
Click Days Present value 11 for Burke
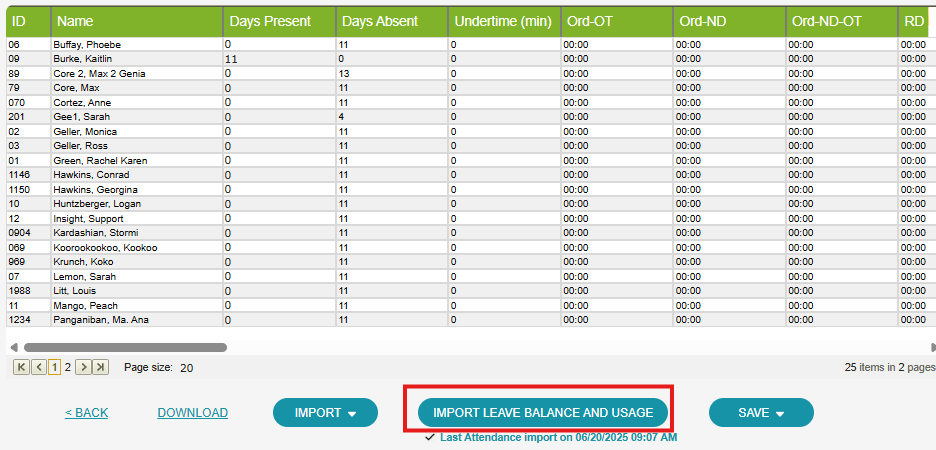point(231,59)
